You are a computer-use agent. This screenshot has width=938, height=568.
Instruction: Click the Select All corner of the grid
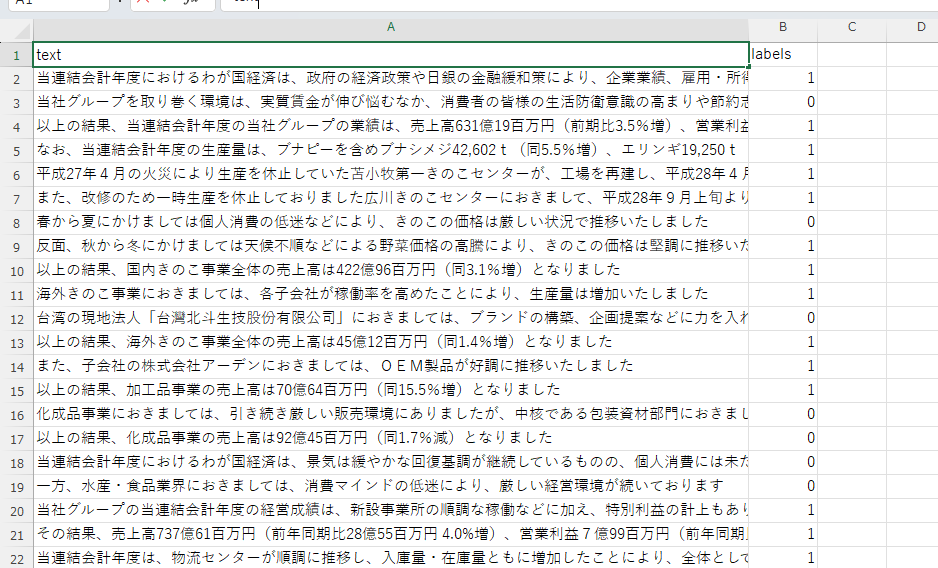pyautogui.click(x=16, y=27)
